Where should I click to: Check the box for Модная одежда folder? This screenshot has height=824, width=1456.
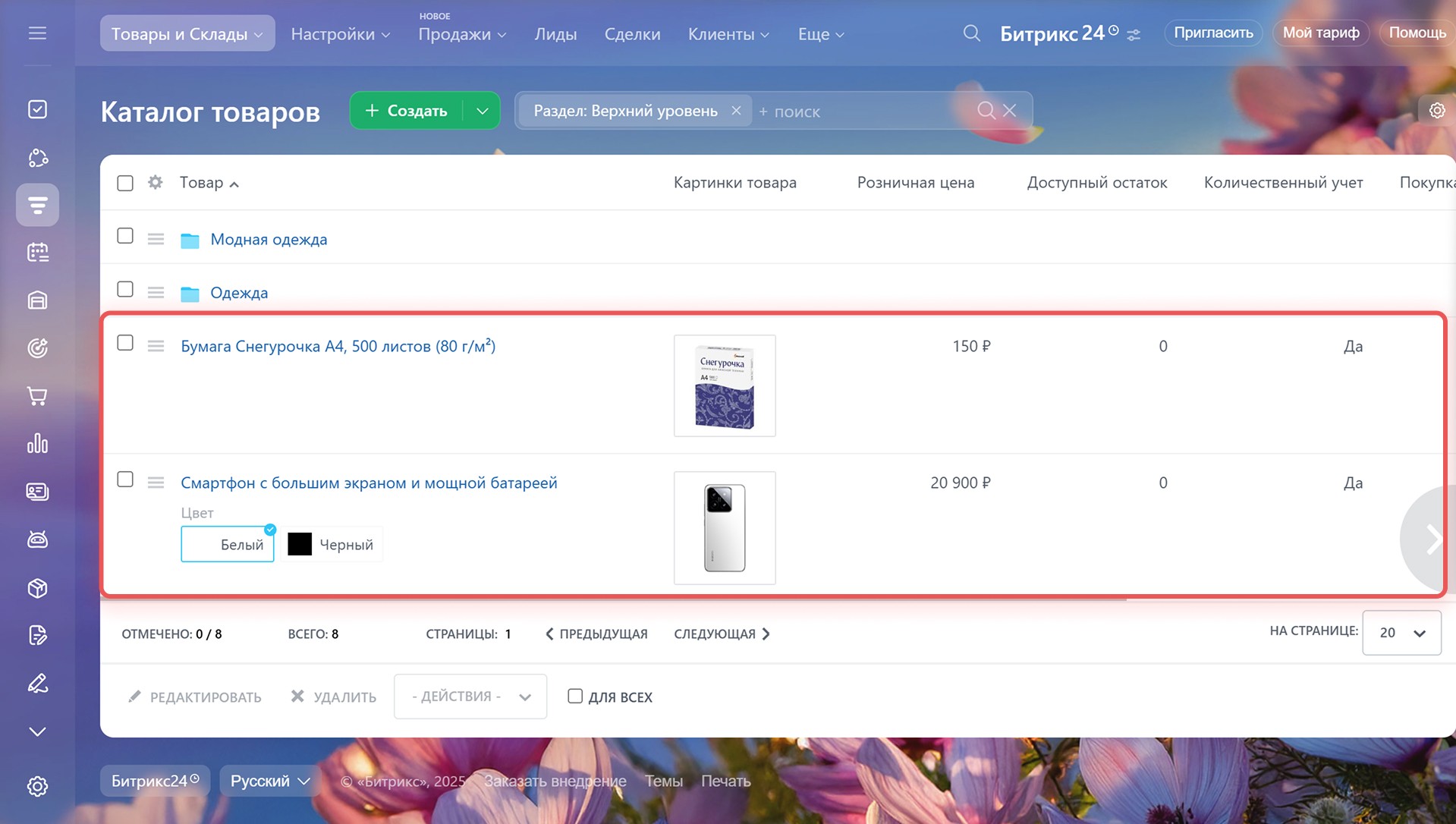tap(125, 237)
